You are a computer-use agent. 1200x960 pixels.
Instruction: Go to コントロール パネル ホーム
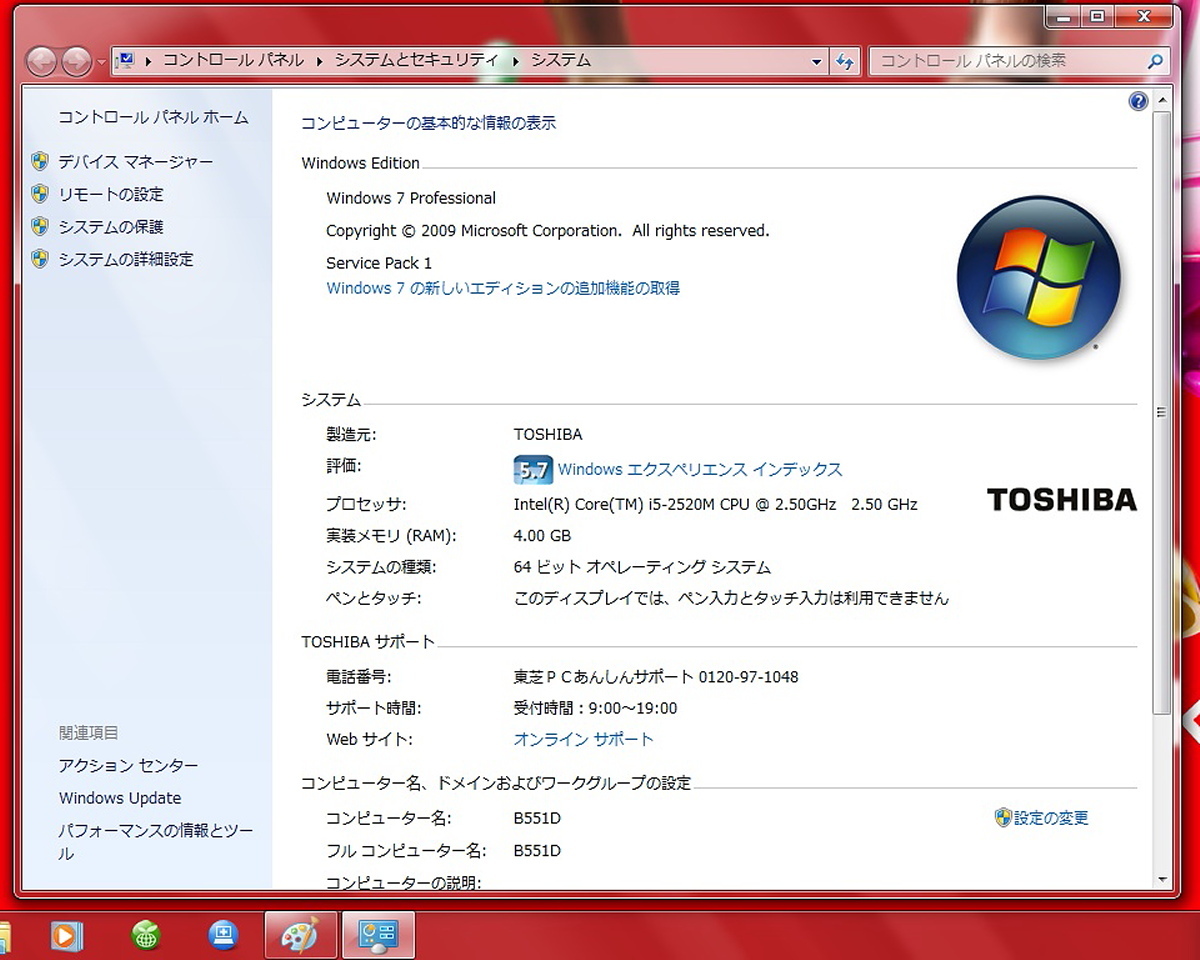pyautogui.click(x=153, y=117)
